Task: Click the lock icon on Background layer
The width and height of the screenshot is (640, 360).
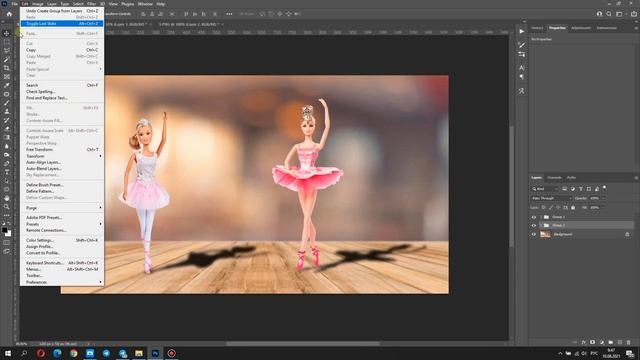Action: (x=627, y=234)
